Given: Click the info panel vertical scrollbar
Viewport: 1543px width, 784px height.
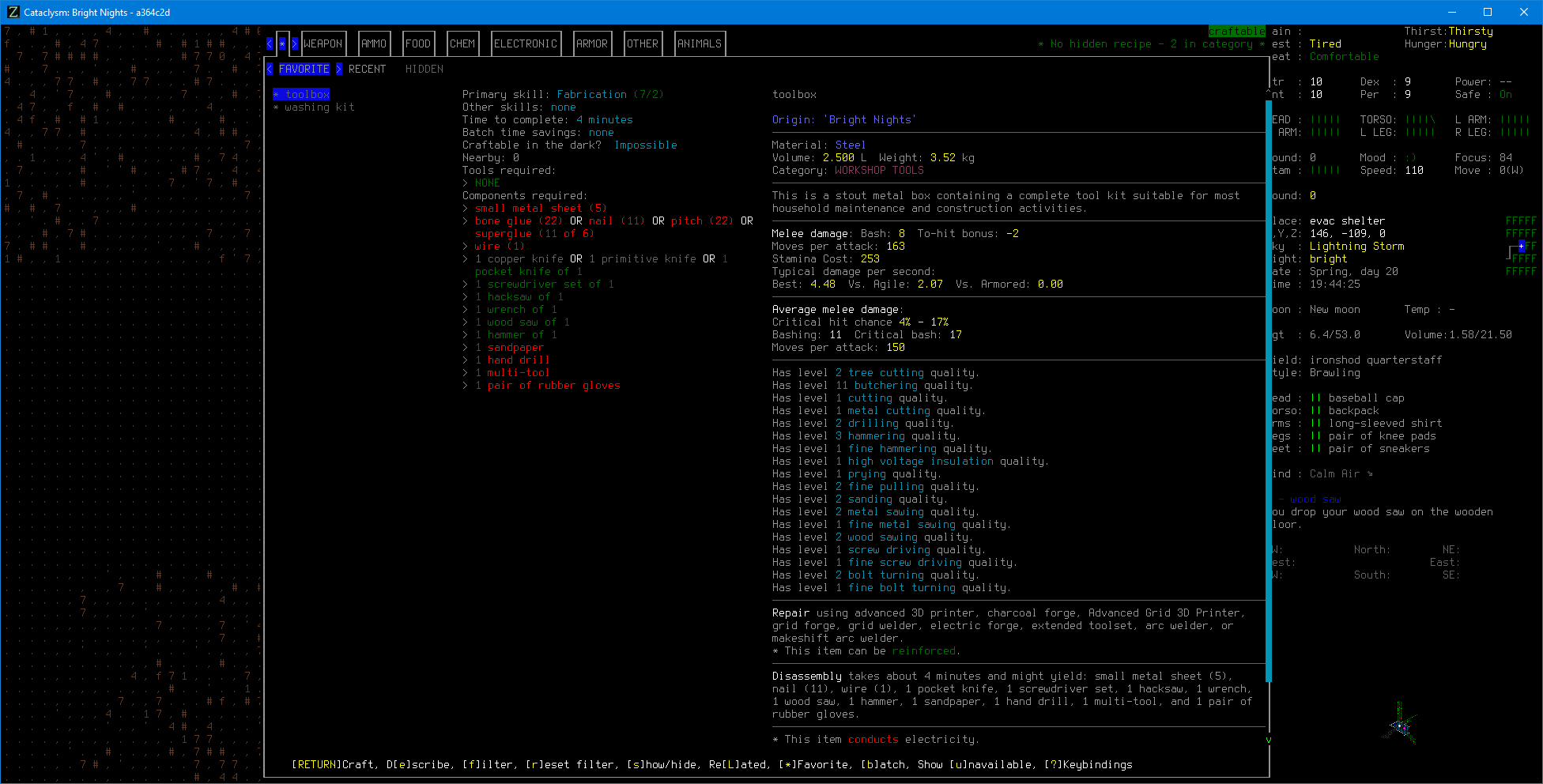Looking at the screenshot, I should point(1269,391).
